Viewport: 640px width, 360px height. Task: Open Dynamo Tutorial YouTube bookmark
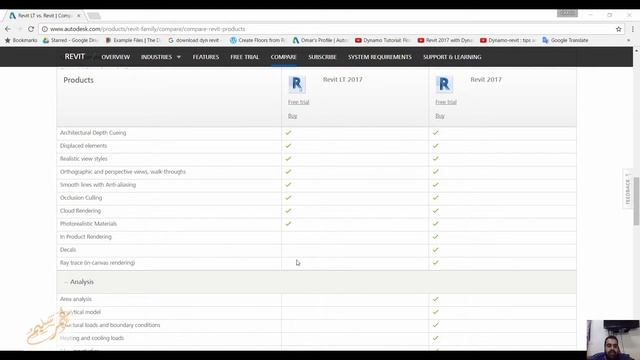coord(383,40)
